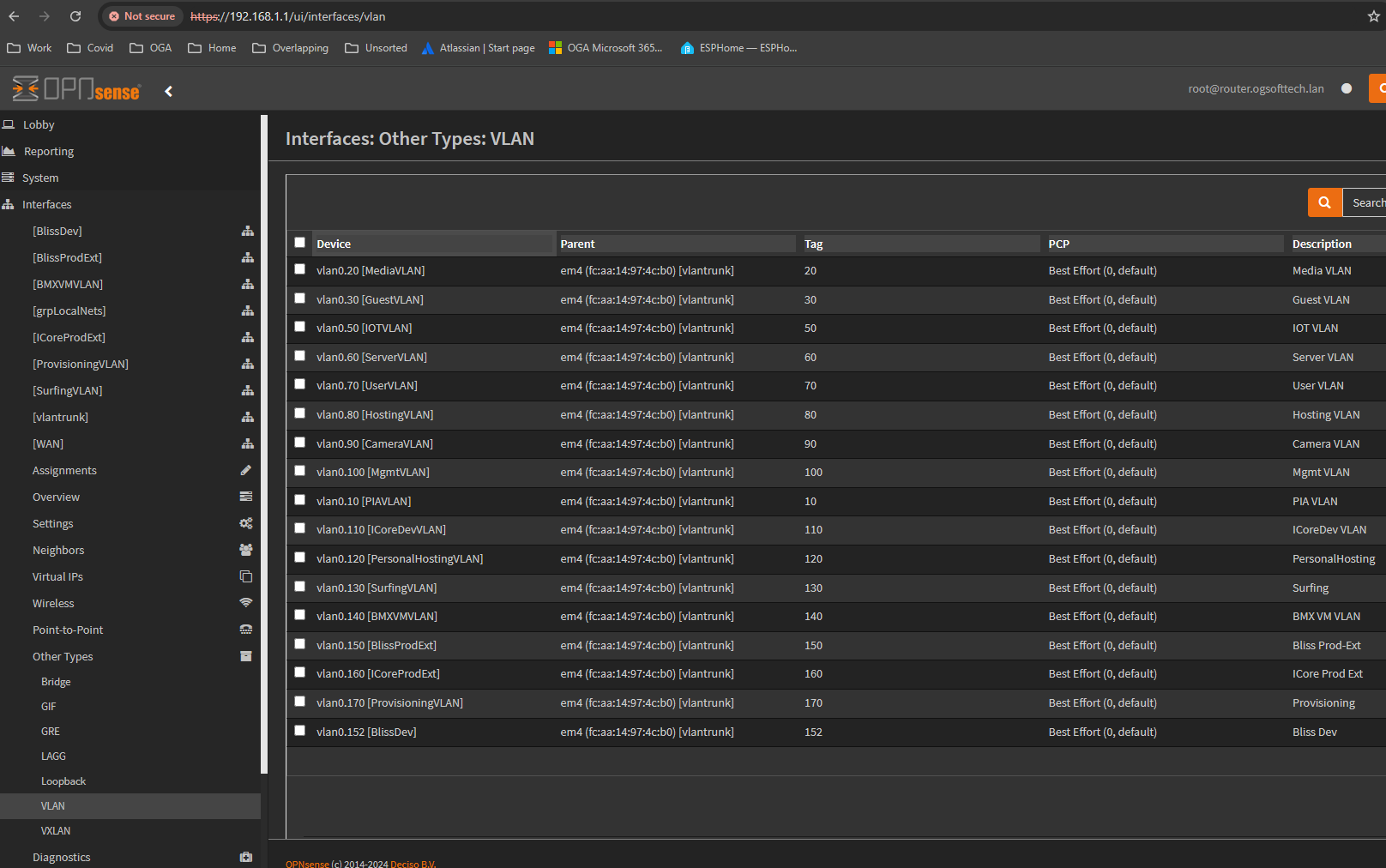The height and width of the screenshot is (868, 1386).
Task: Click the browser address bar URL
Action: click(x=288, y=16)
